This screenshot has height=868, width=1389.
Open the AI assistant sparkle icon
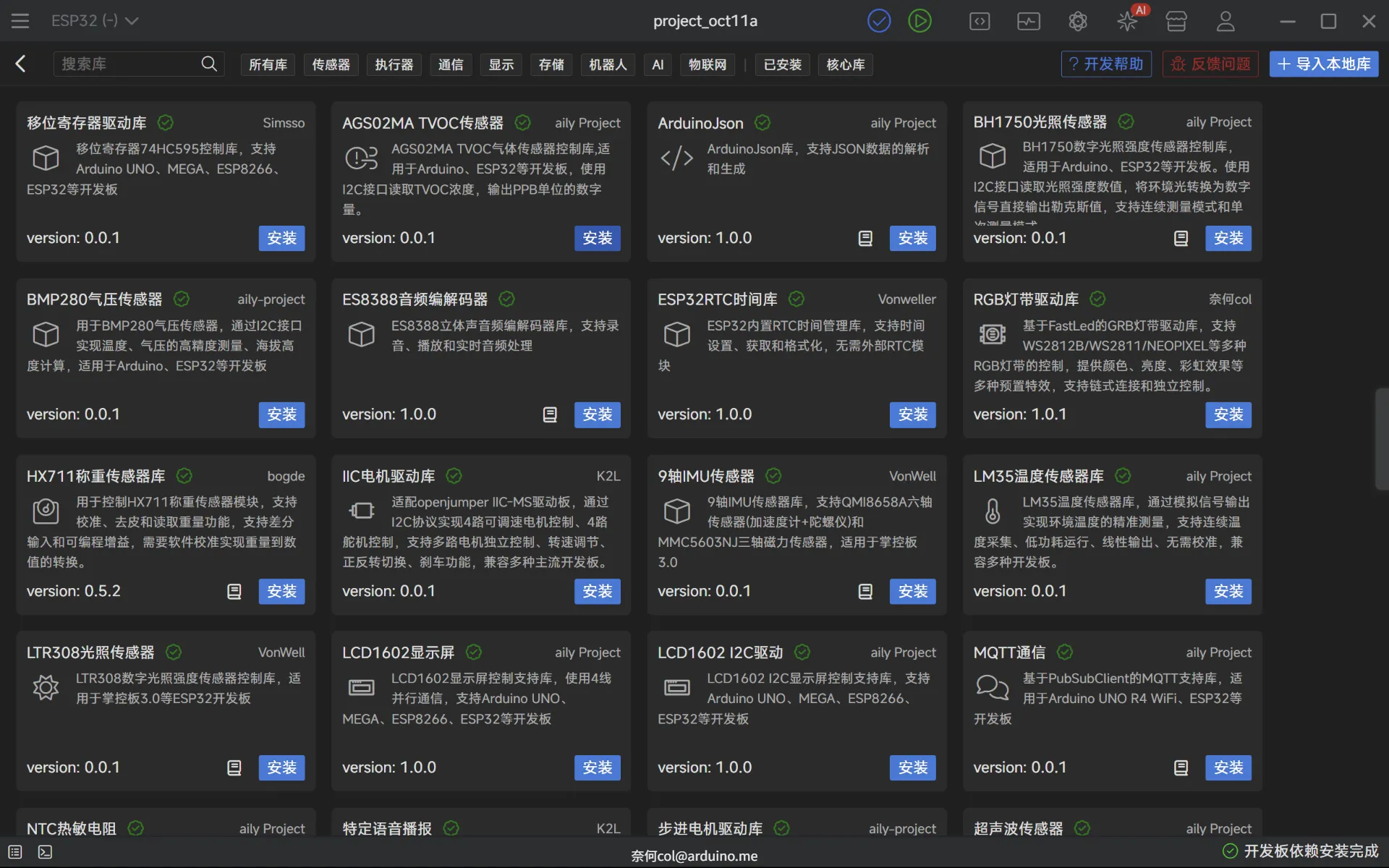click(x=1127, y=21)
